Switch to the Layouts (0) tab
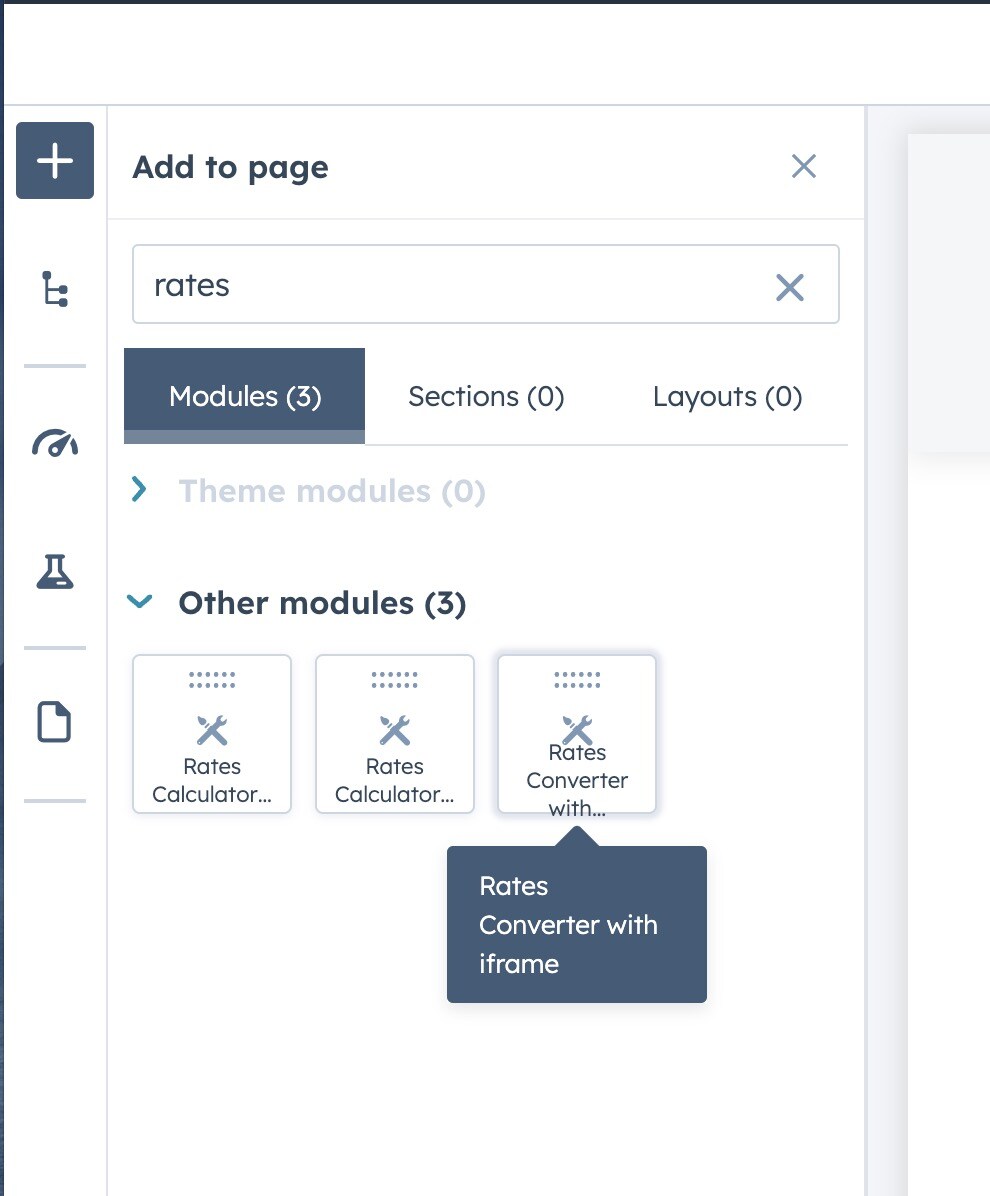Screen dimensions: 990x1196 [x=727, y=397]
